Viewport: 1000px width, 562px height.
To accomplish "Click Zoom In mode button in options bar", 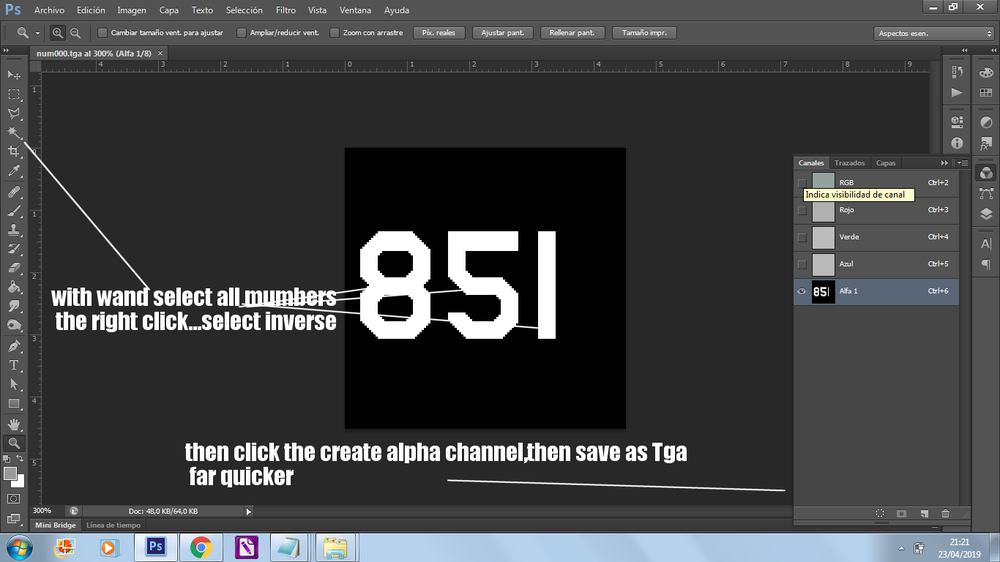I will pos(57,33).
